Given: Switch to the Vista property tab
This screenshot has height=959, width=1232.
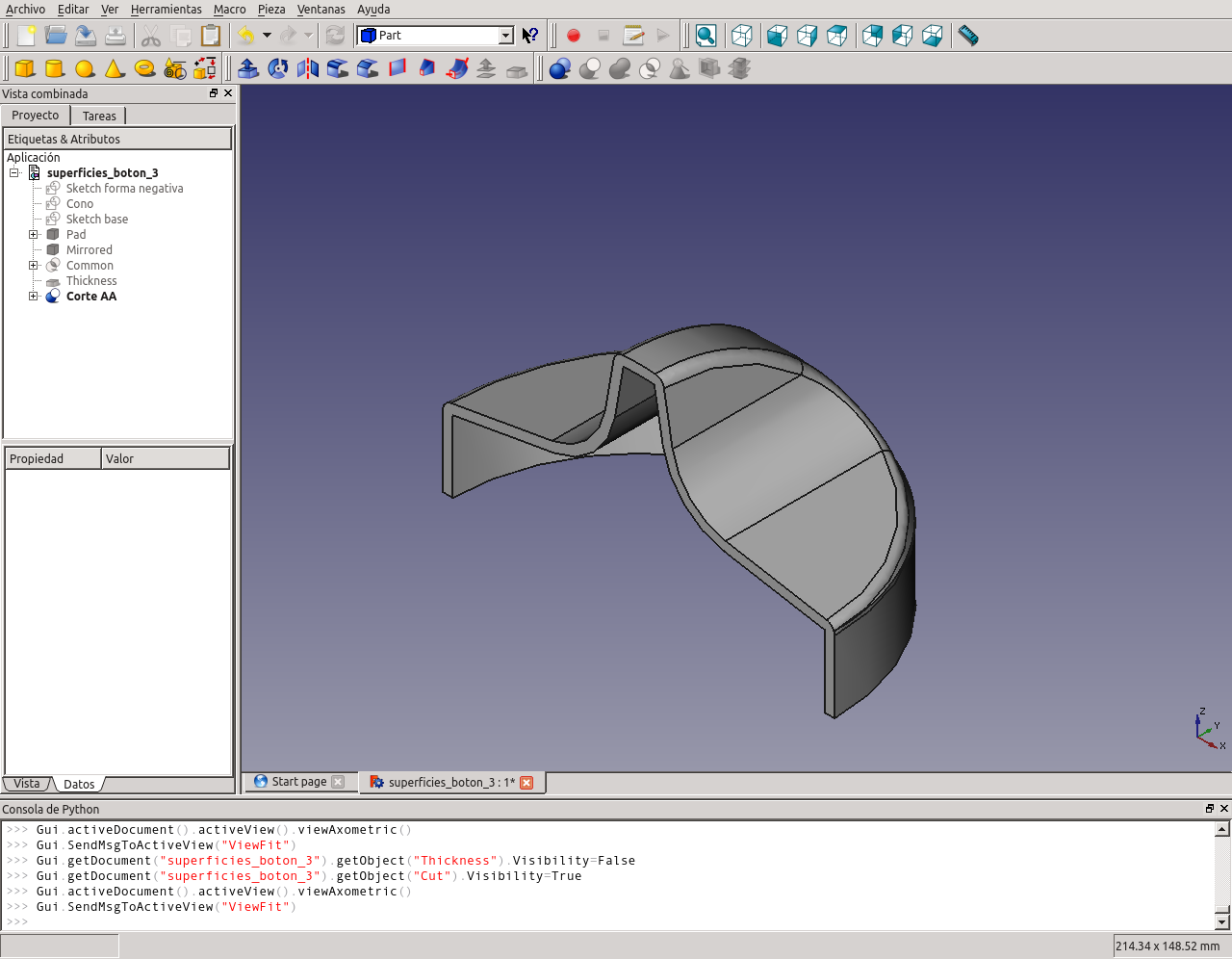Looking at the screenshot, I should click(x=27, y=784).
